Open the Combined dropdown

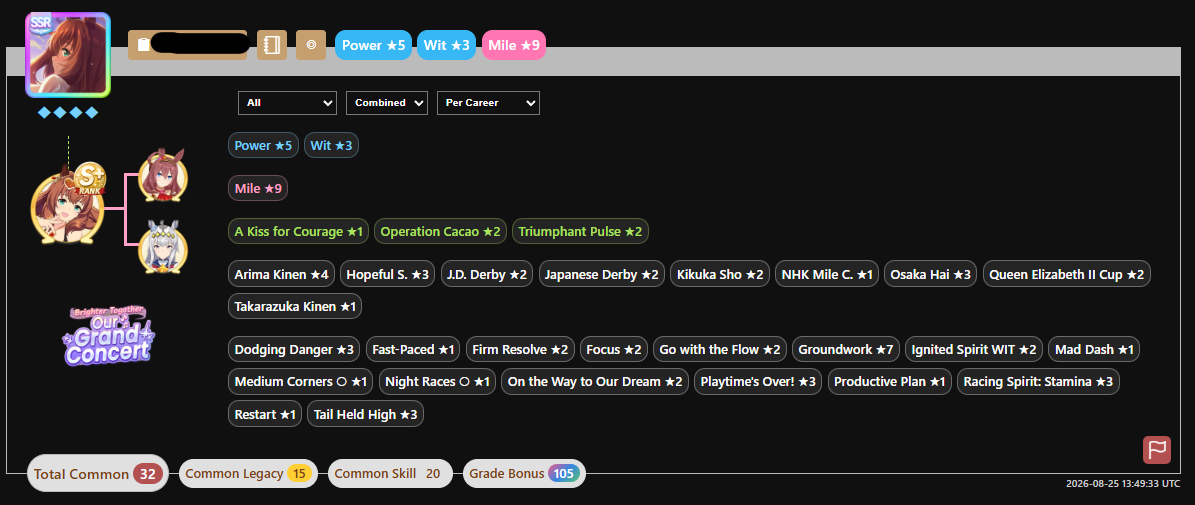click(x=386, y=103)
